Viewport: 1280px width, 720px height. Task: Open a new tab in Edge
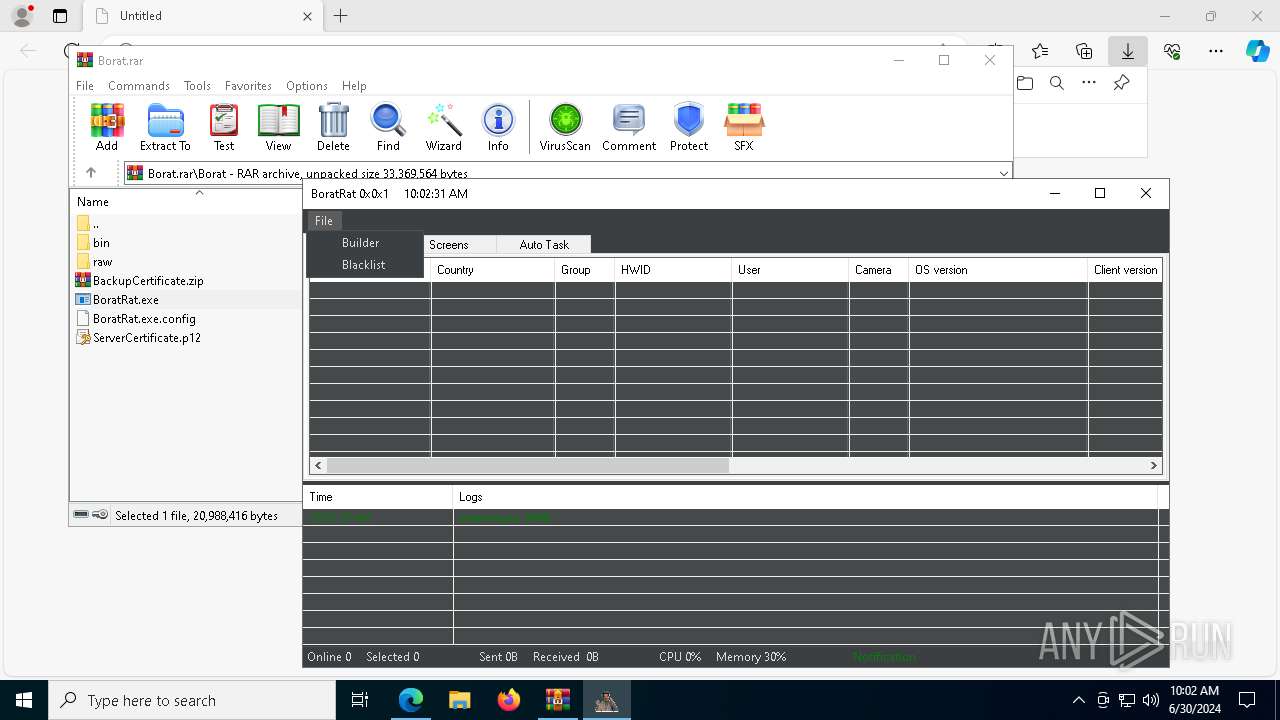(341, 16)
